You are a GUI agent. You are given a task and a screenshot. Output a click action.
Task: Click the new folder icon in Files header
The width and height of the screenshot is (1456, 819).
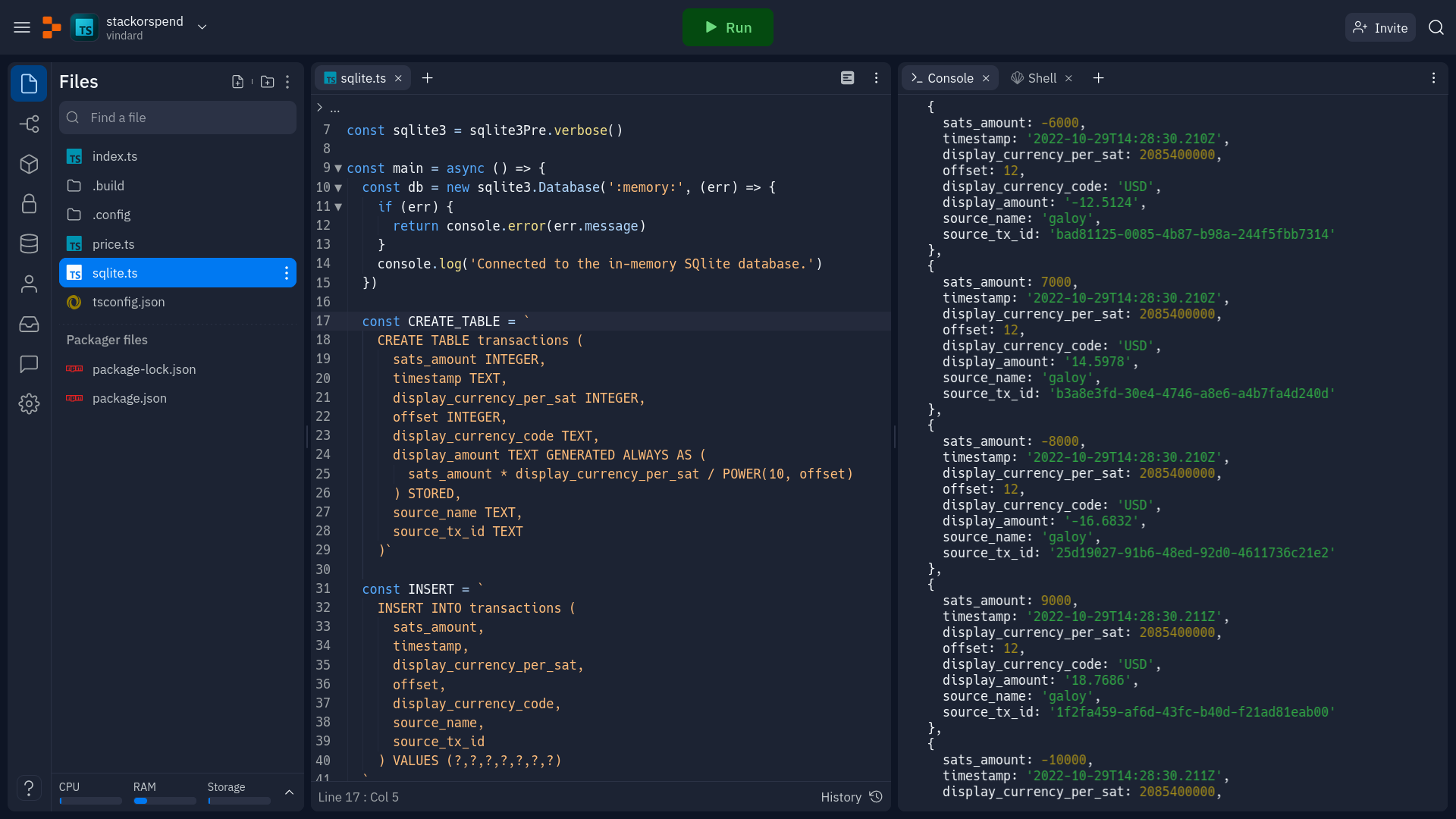[x=267, y=82]
